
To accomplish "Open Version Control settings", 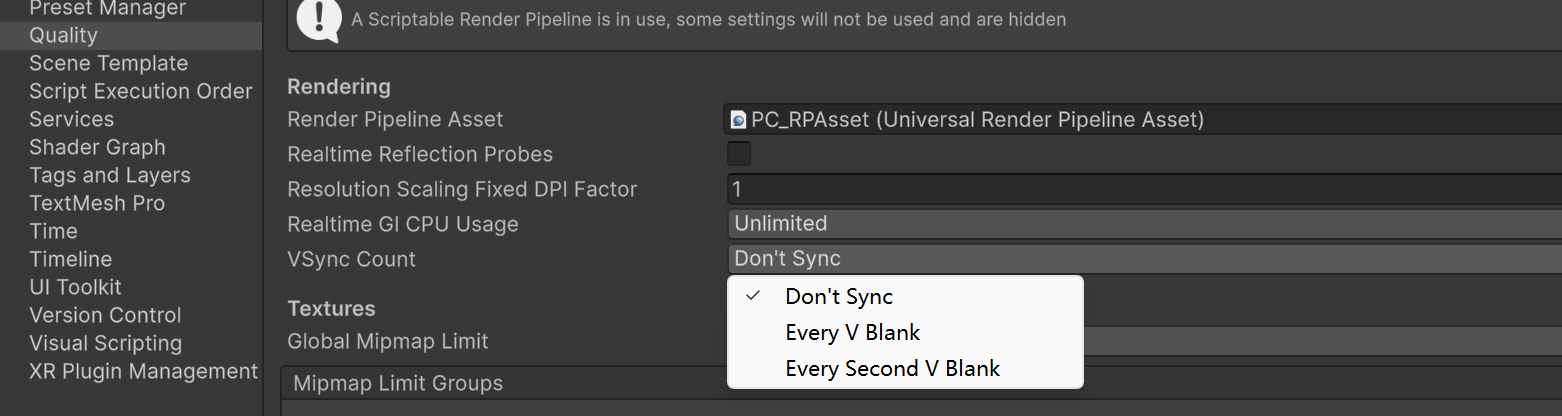I will (x=105, y=315).
